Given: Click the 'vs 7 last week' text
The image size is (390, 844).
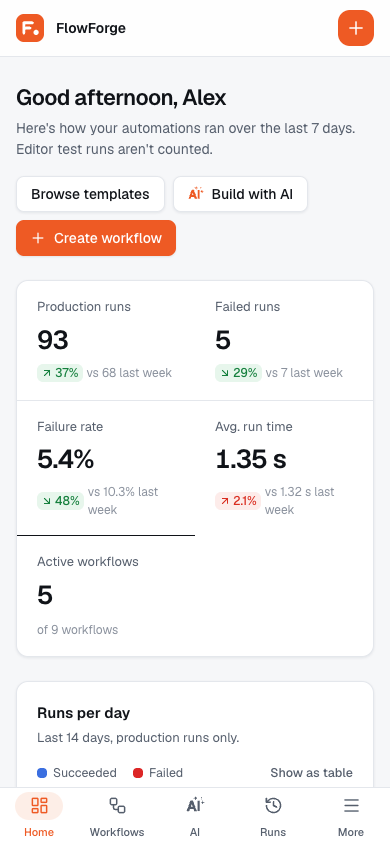Looking at the screenshot, I should point(304,372).
